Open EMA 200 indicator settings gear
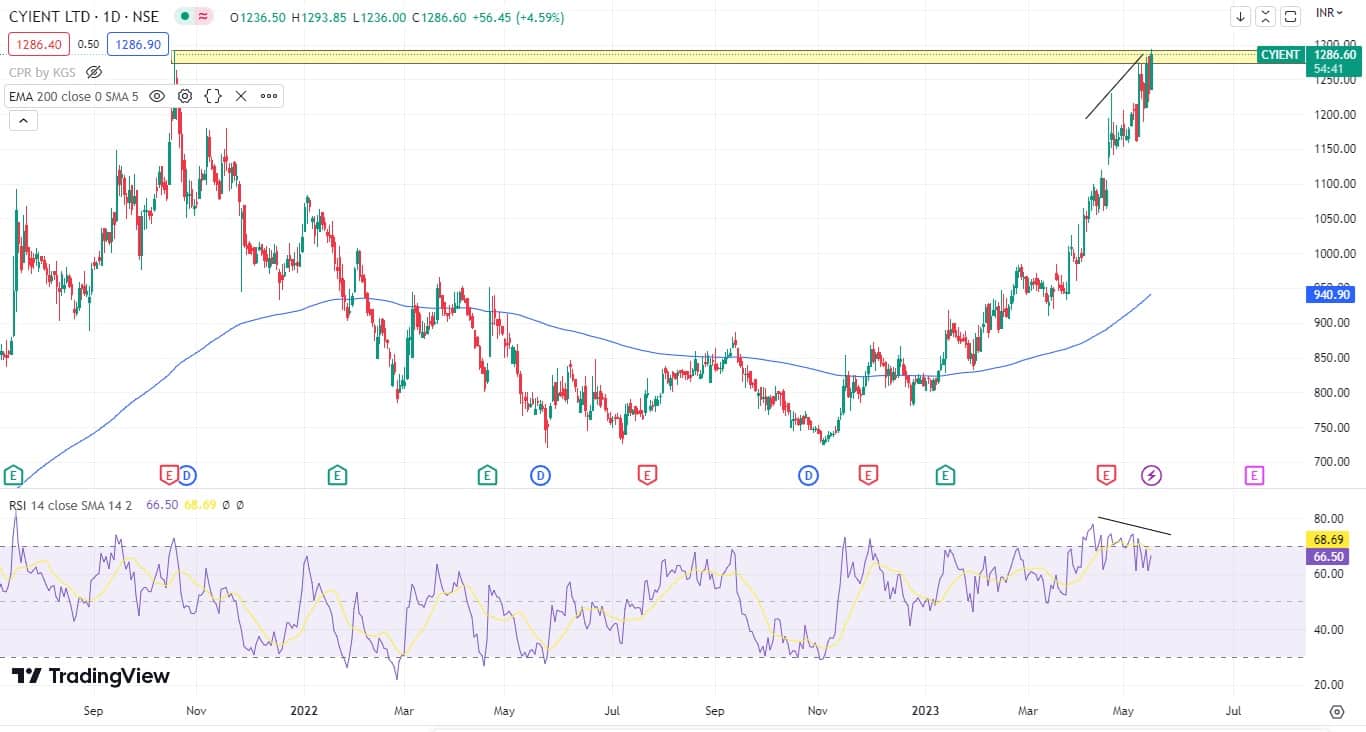 pyautogui.click(x=185, y=96)
